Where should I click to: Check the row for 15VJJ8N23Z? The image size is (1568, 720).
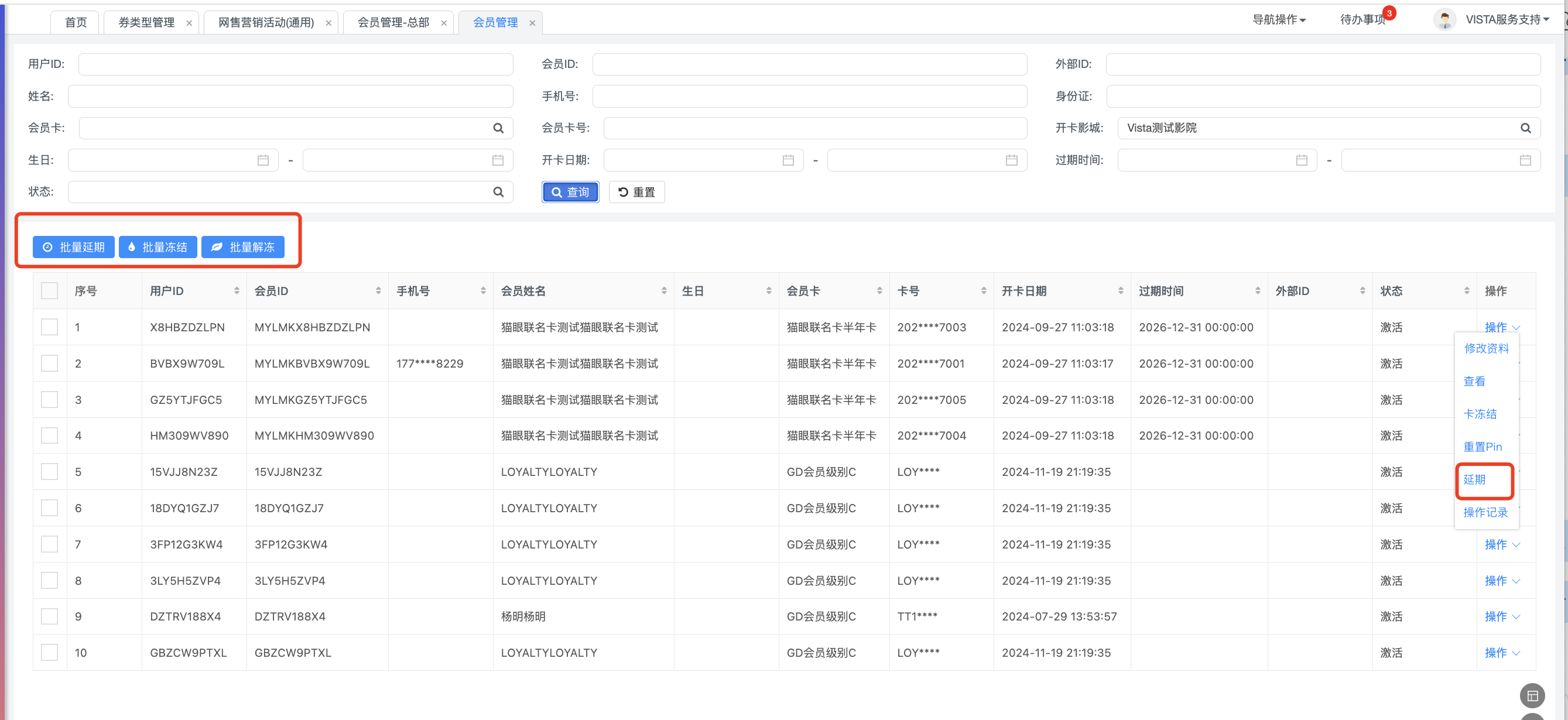coord(49,472)
